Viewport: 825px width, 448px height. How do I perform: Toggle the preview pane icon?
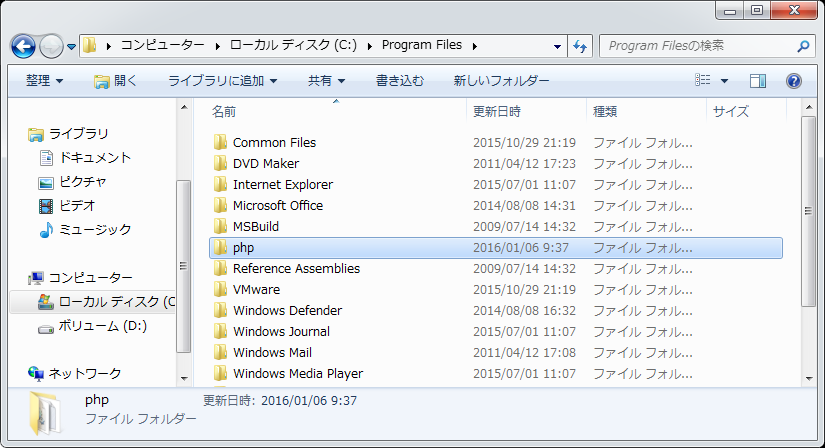coord(758,80)
